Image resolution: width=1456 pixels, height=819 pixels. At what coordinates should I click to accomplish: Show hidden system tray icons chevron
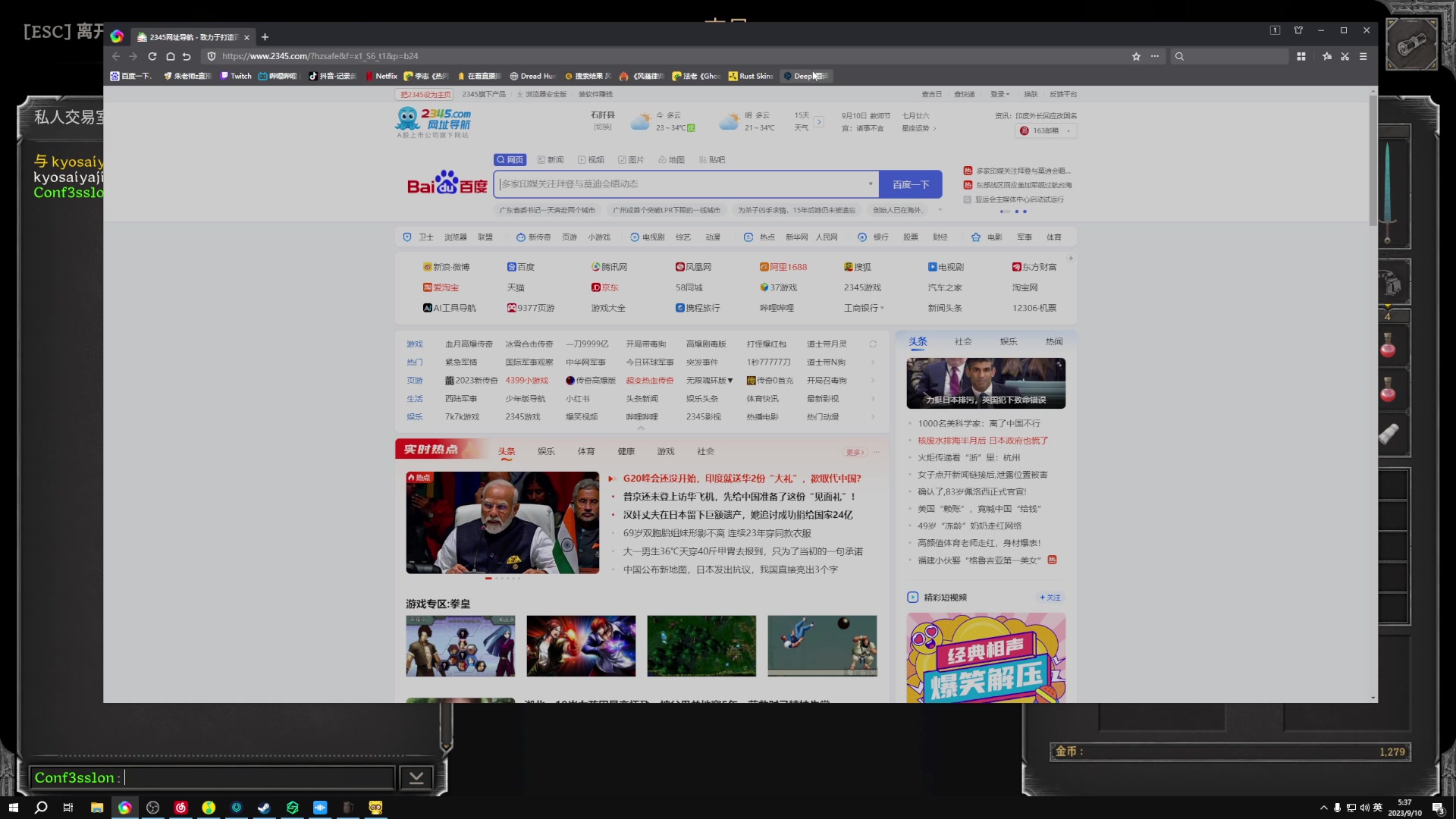[1324, 808]
